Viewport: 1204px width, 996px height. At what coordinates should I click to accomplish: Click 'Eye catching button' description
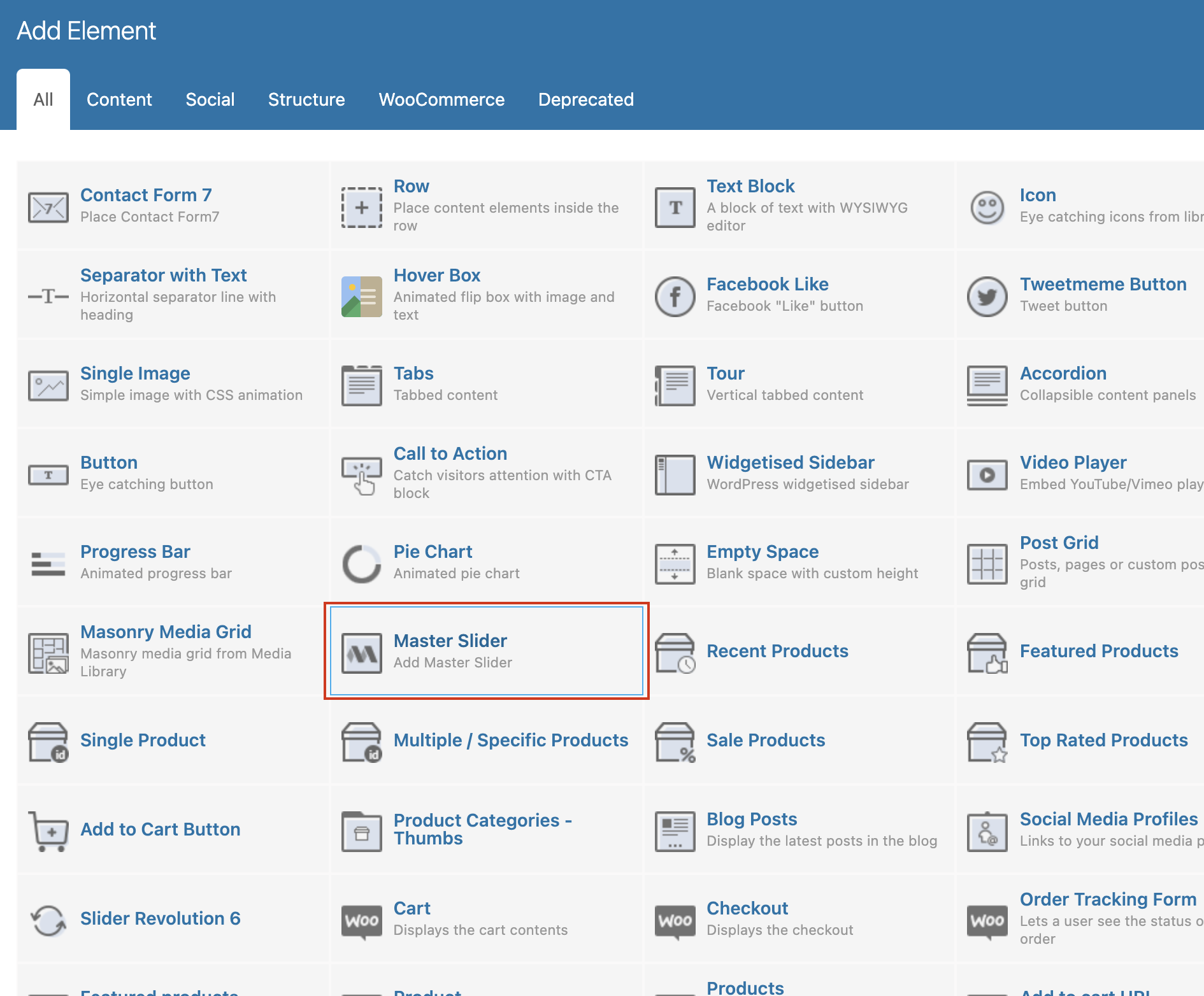tap(147, 484)
